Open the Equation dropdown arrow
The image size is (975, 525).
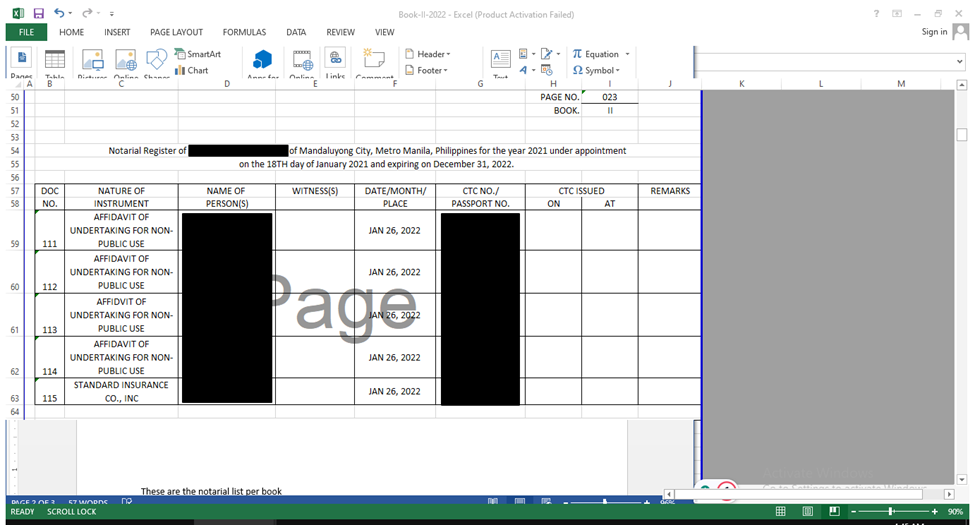(x=627, y=54)
